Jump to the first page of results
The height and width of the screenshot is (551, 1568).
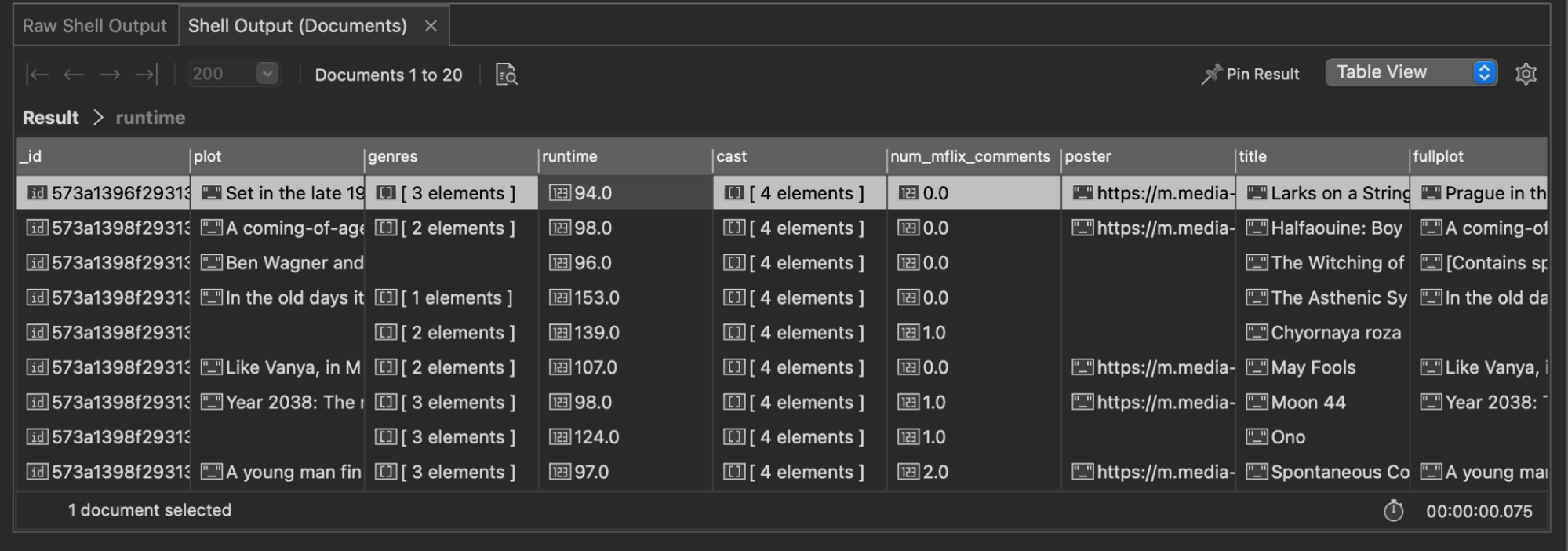pyautogui.click(x=38, y=75)
